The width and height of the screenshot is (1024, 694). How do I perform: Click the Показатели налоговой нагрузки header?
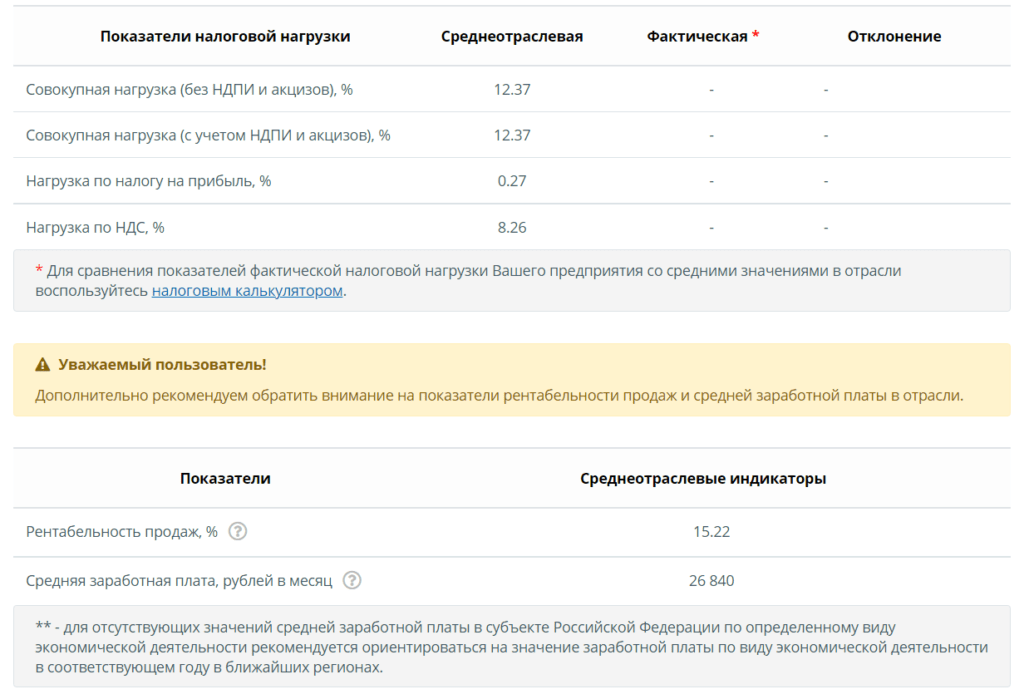[225, 37]
